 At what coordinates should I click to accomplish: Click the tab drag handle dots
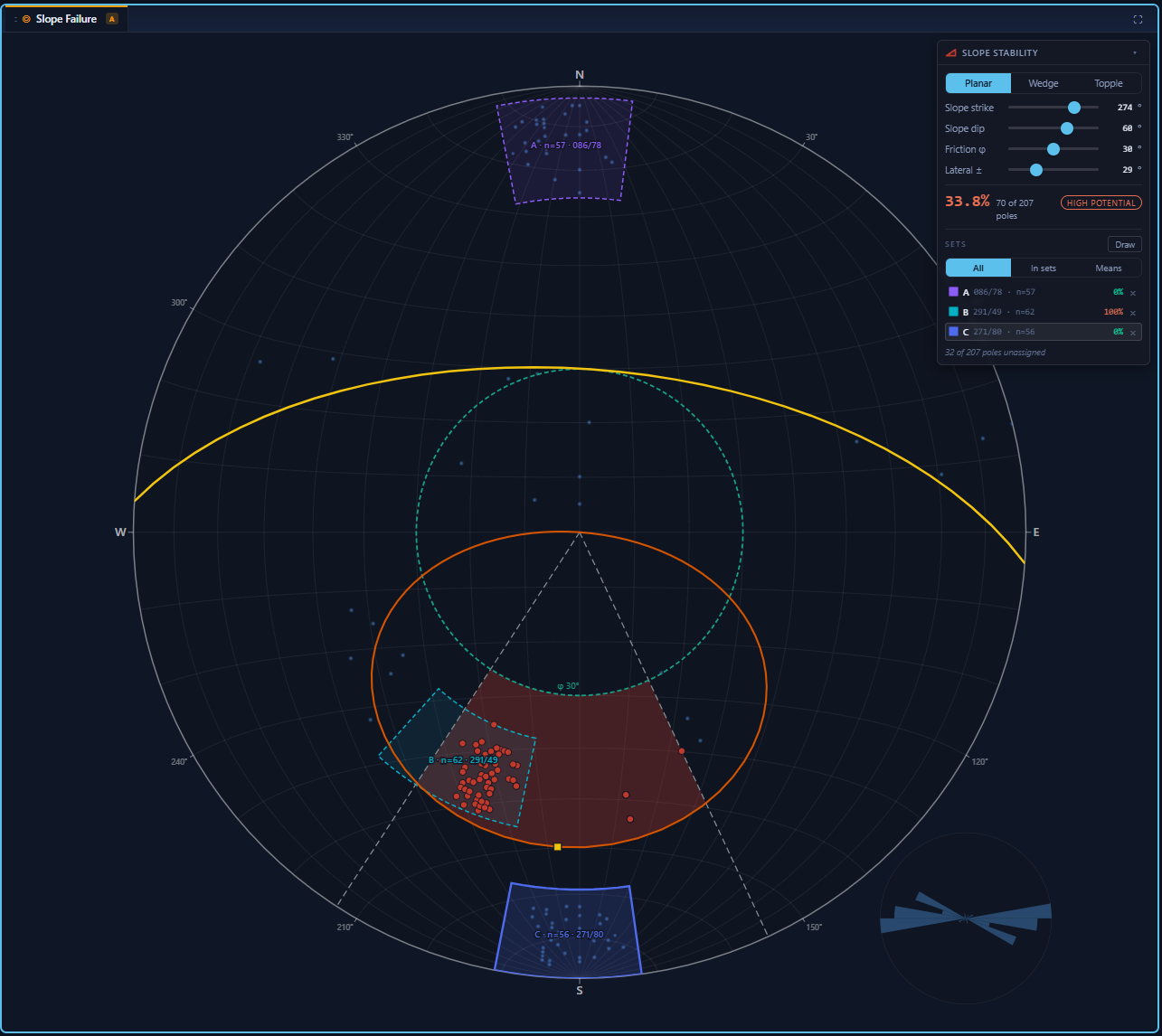(15, 19)
